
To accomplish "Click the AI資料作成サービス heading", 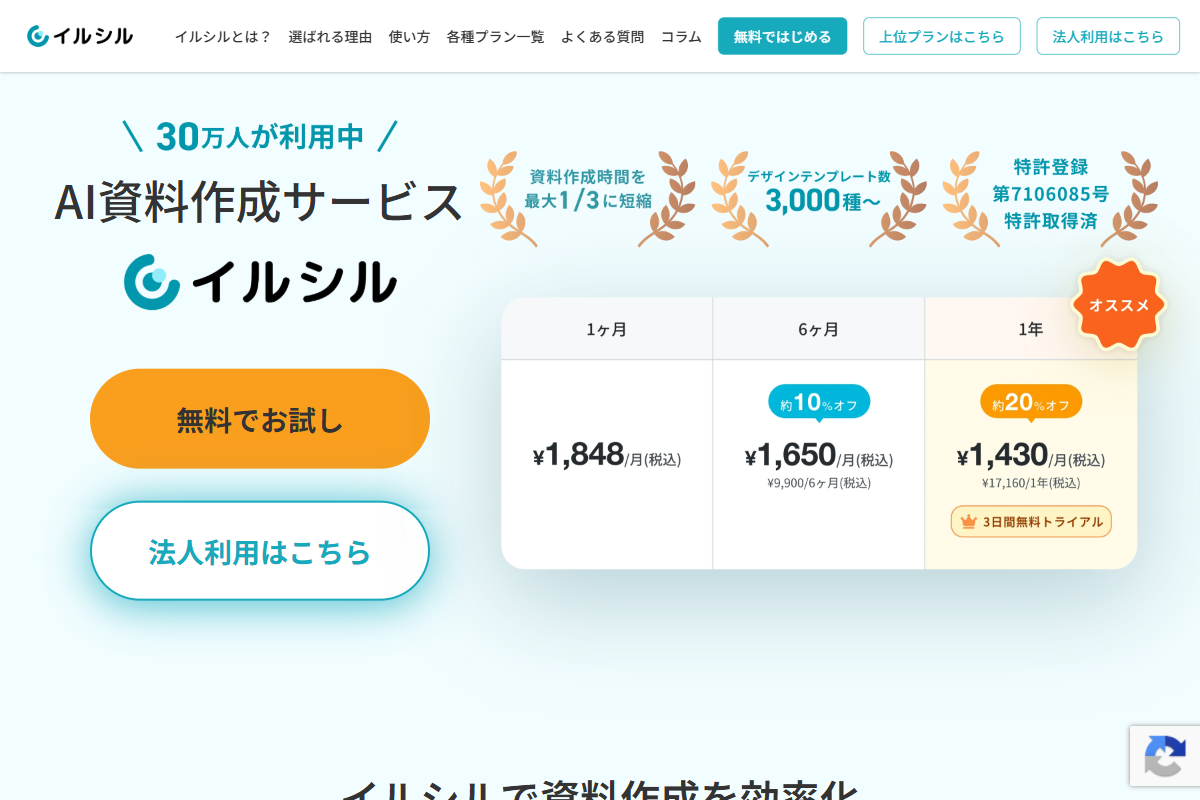I will pos(259,201).
